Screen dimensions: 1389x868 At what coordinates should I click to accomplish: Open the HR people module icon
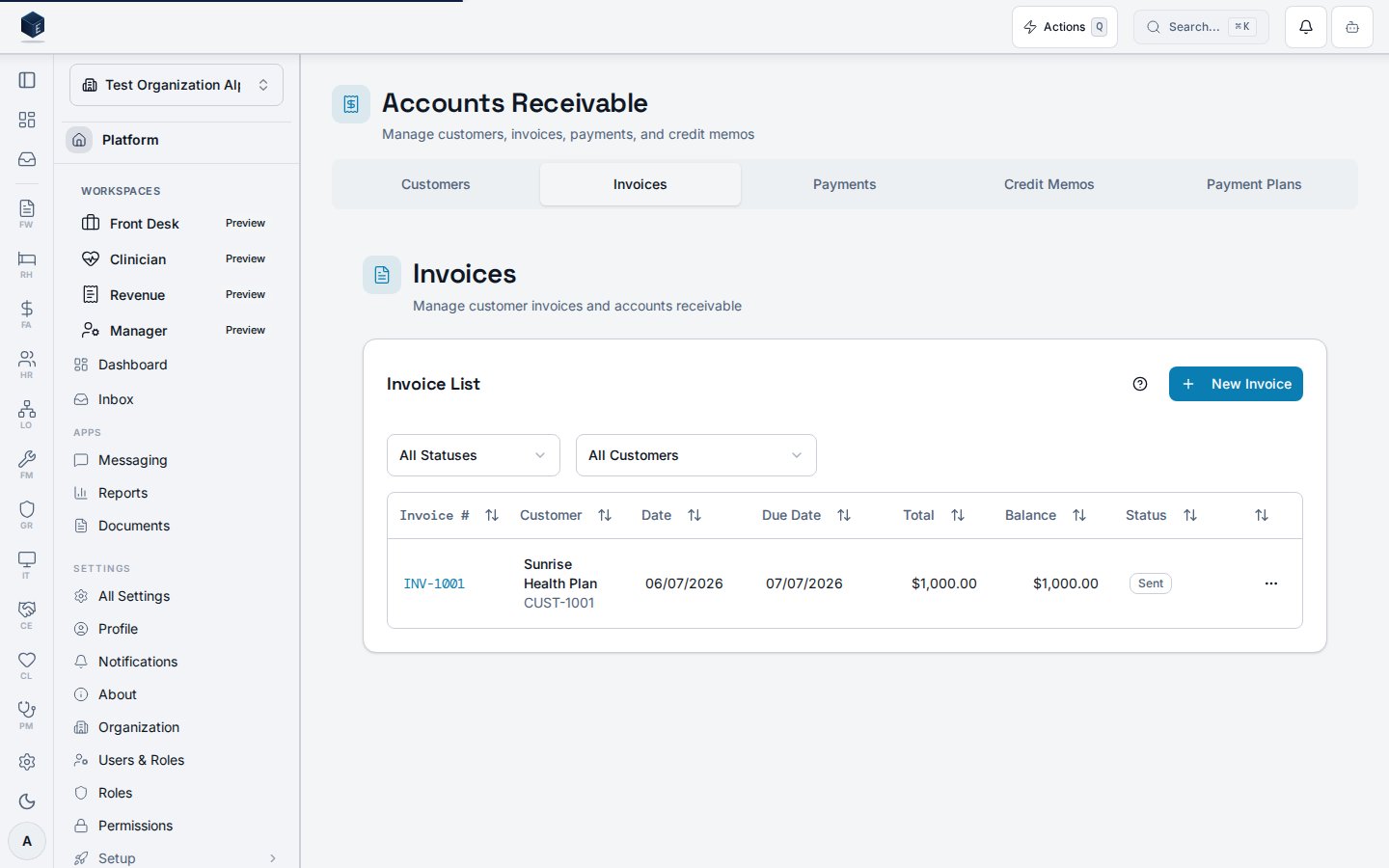[x=27, y=364]
